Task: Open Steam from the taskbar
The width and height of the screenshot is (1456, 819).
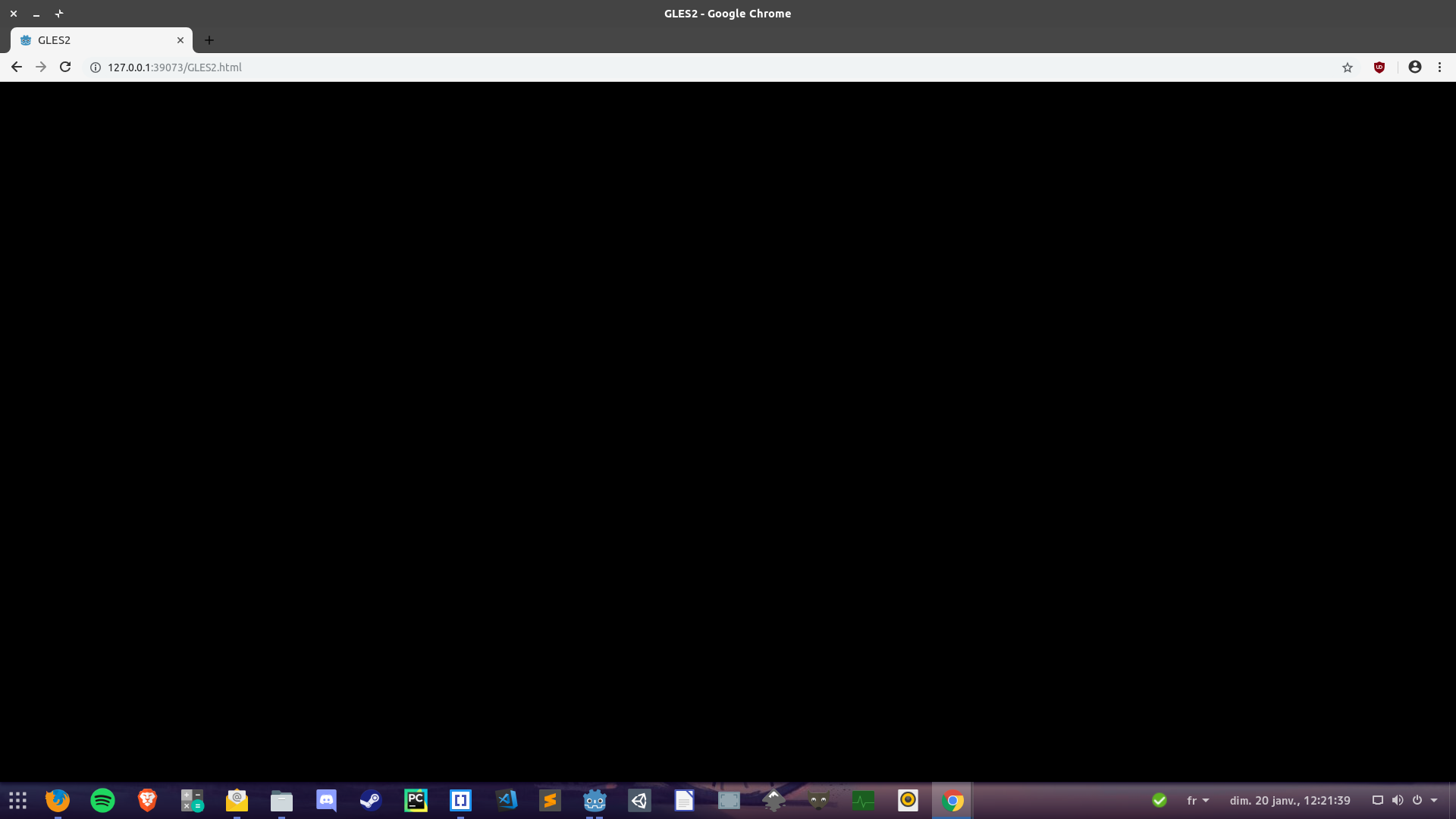Action: [369, 800]
